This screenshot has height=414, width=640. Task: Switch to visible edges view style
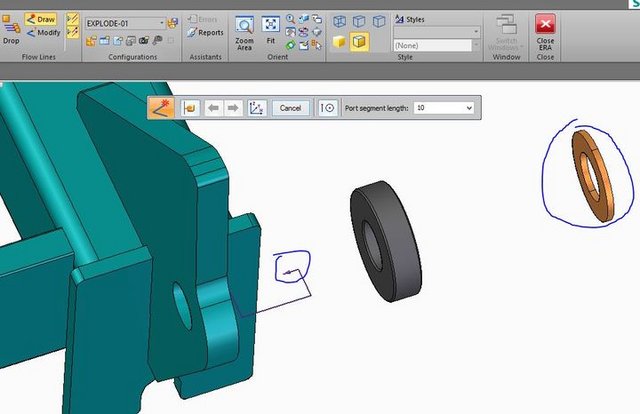click(379, 21)
